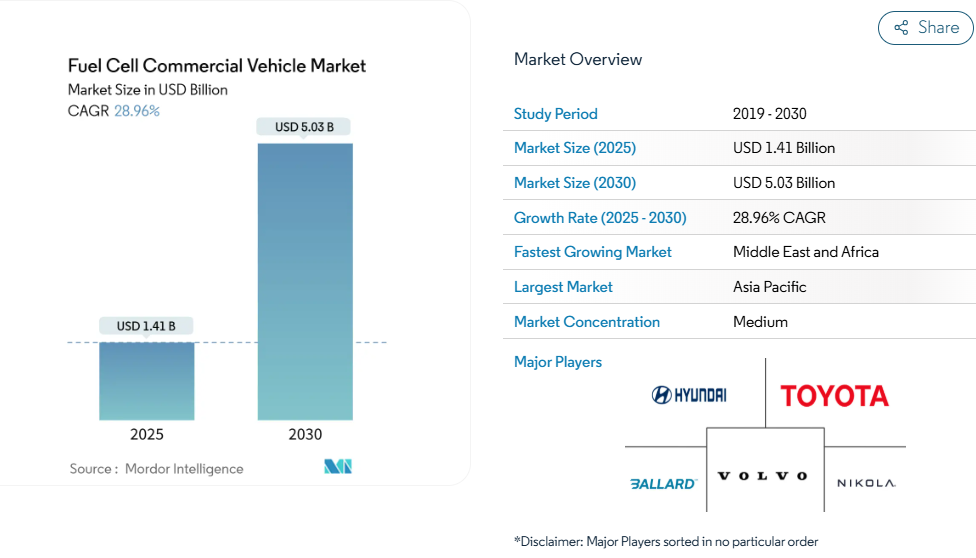This screenshot has width=976, height=558.
Task: Click the USD 1.41 B data label
Action: pyautogui.click(x=146, y=326)
